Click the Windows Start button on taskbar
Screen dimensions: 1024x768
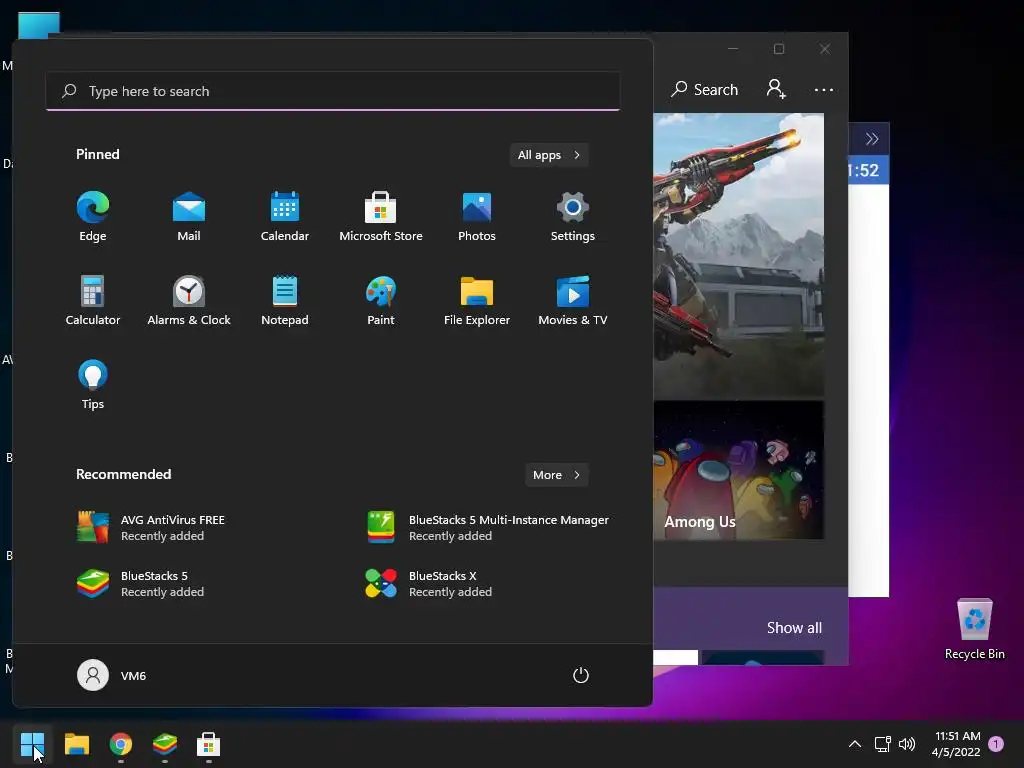point(33,744)
